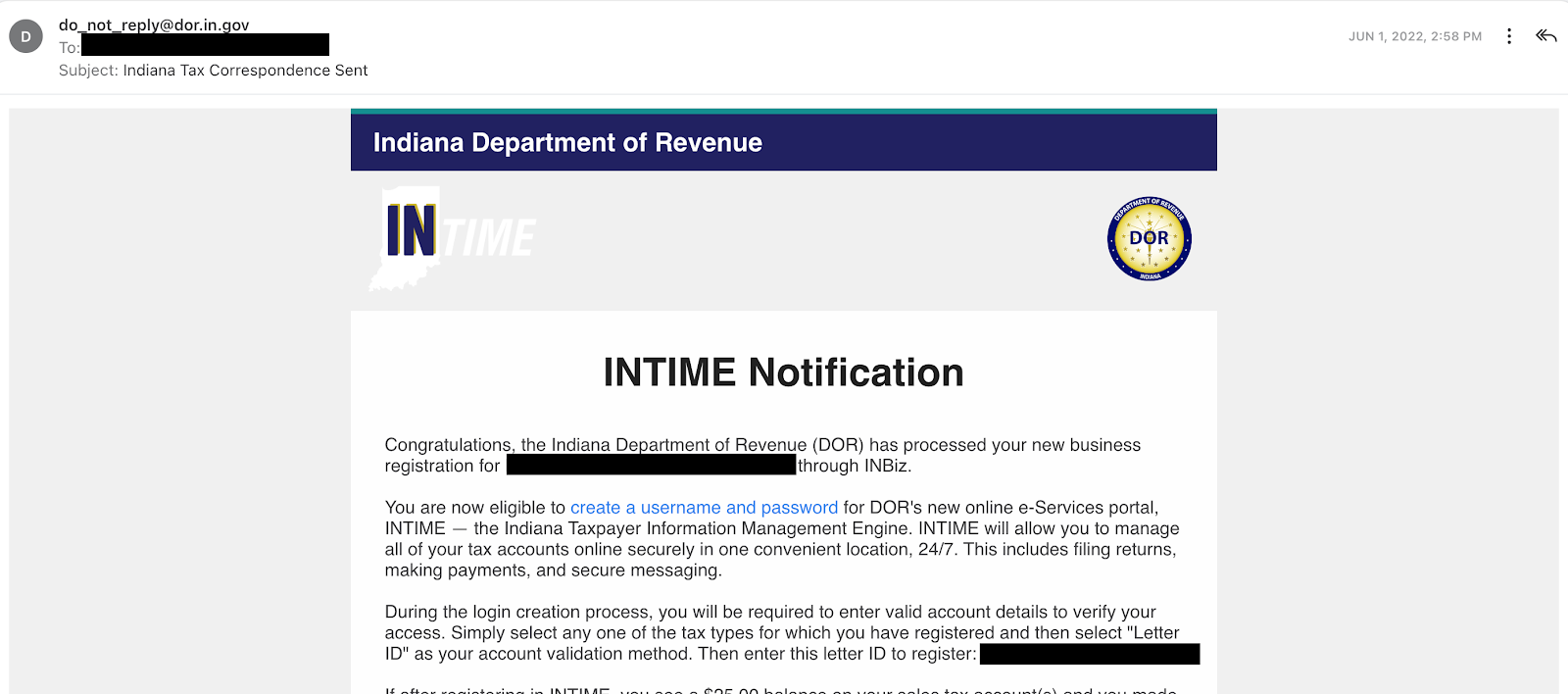The width and height of the screenshot is (1568, 694).
Task: Click the do_not_reply@dor.in.gov sender address
Action: click(154, 25)
